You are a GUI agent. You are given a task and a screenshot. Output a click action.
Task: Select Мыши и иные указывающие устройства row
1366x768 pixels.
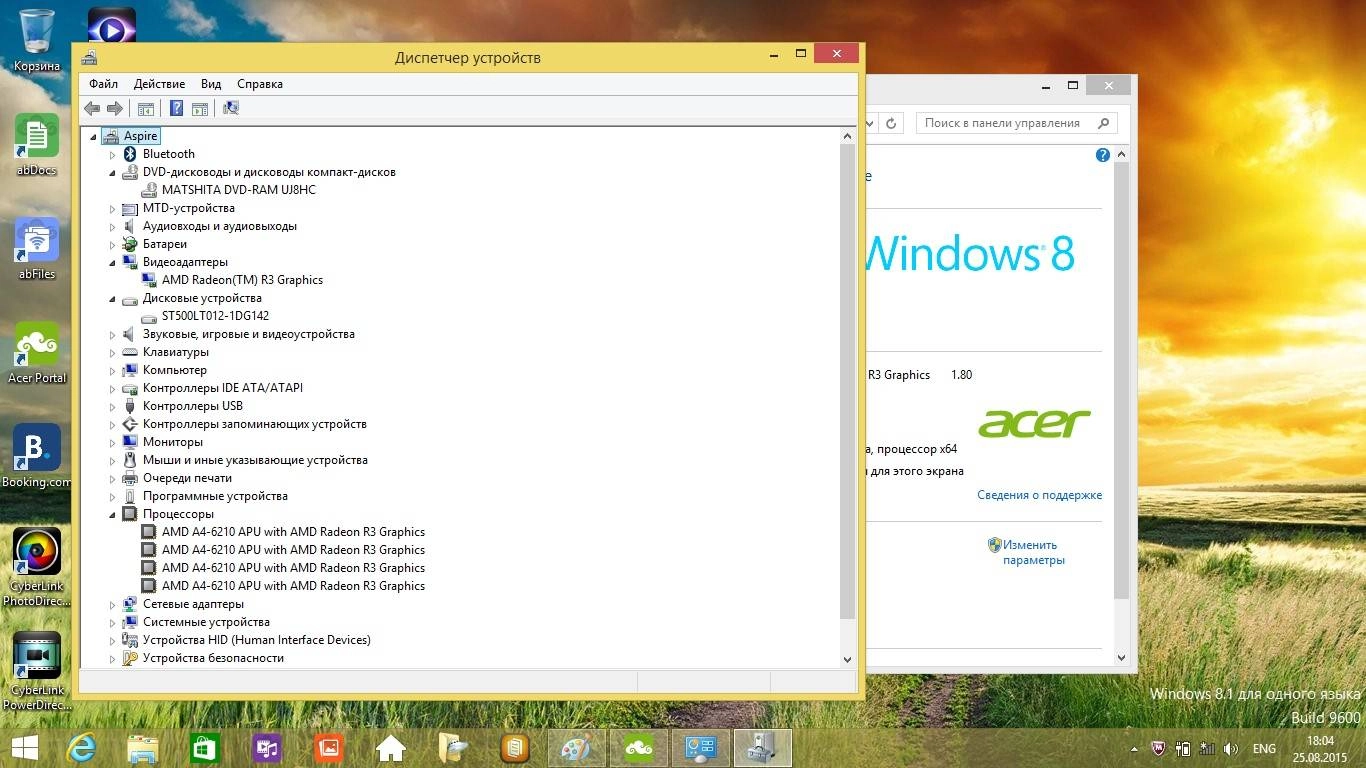(255, 460)
